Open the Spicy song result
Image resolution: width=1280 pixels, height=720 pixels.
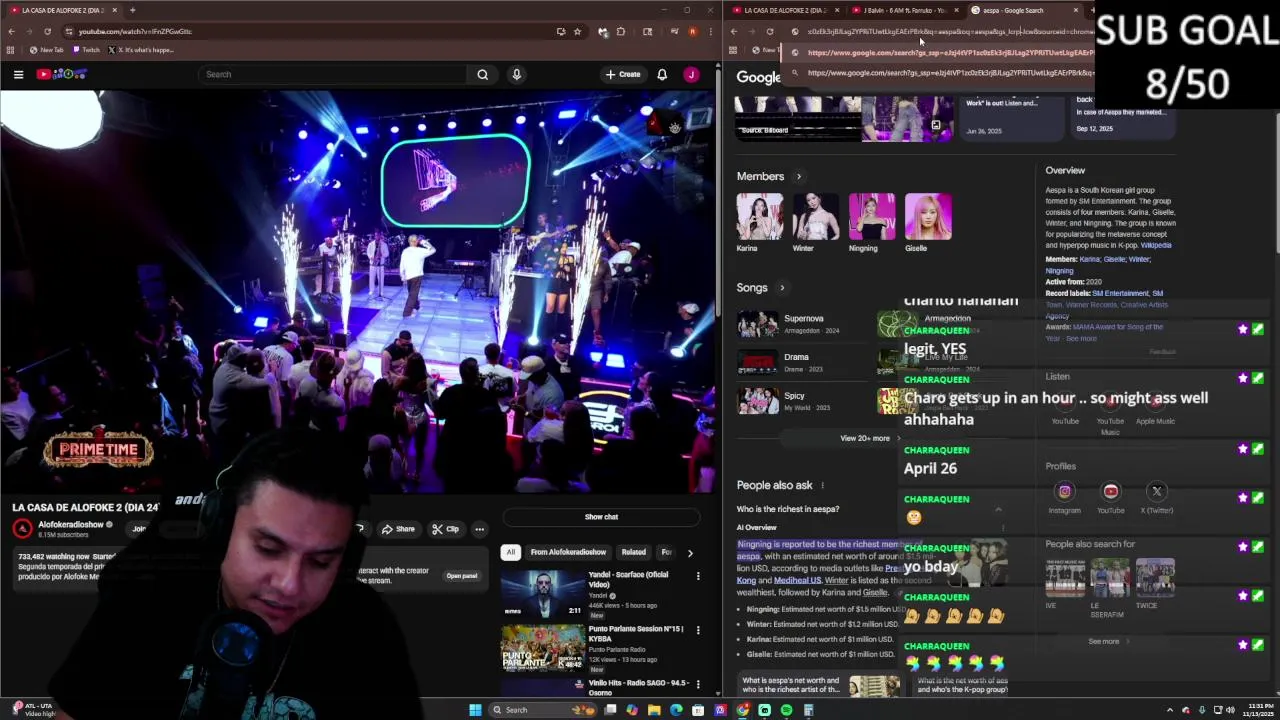pos(803,401)
